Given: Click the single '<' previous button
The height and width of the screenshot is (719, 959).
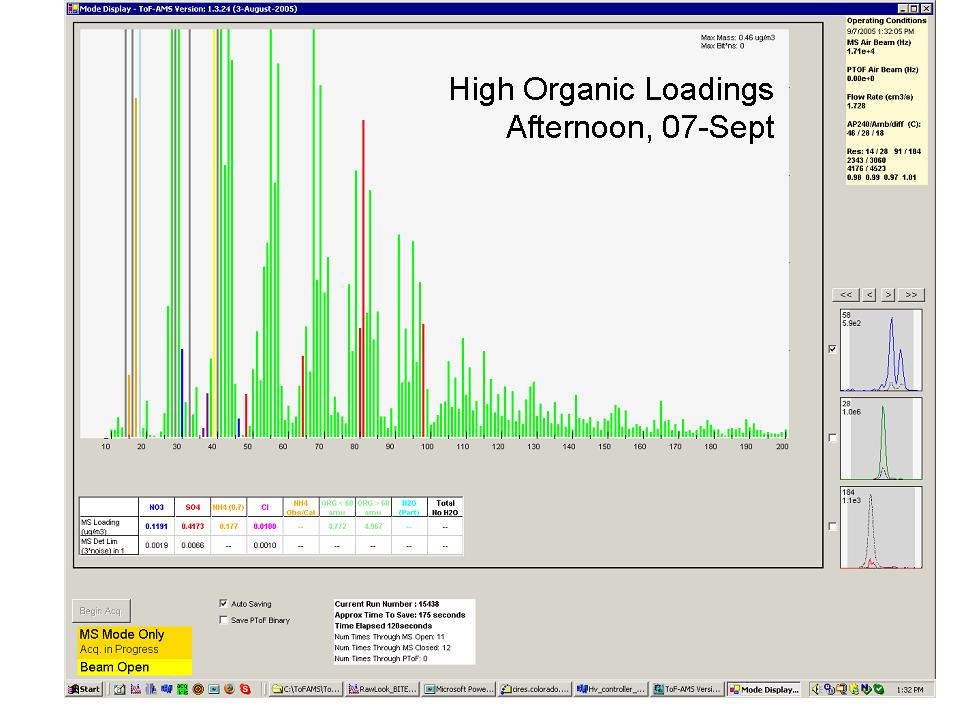Looking at the screenshot, I should [x=869, y=295].
